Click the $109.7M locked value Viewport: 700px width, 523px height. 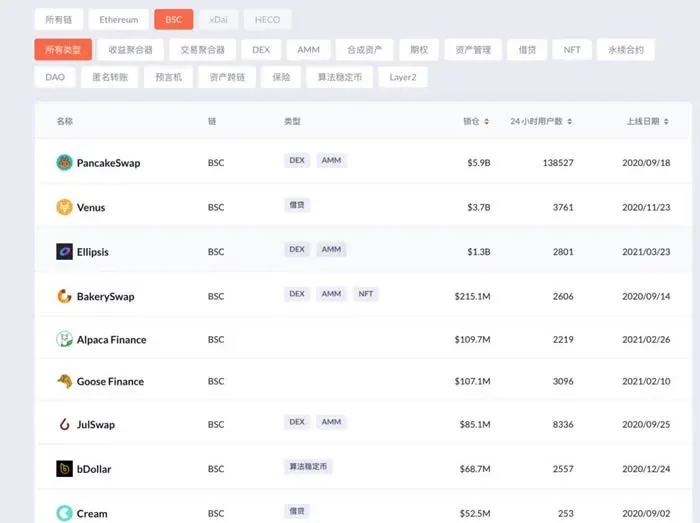coord(472,340)
